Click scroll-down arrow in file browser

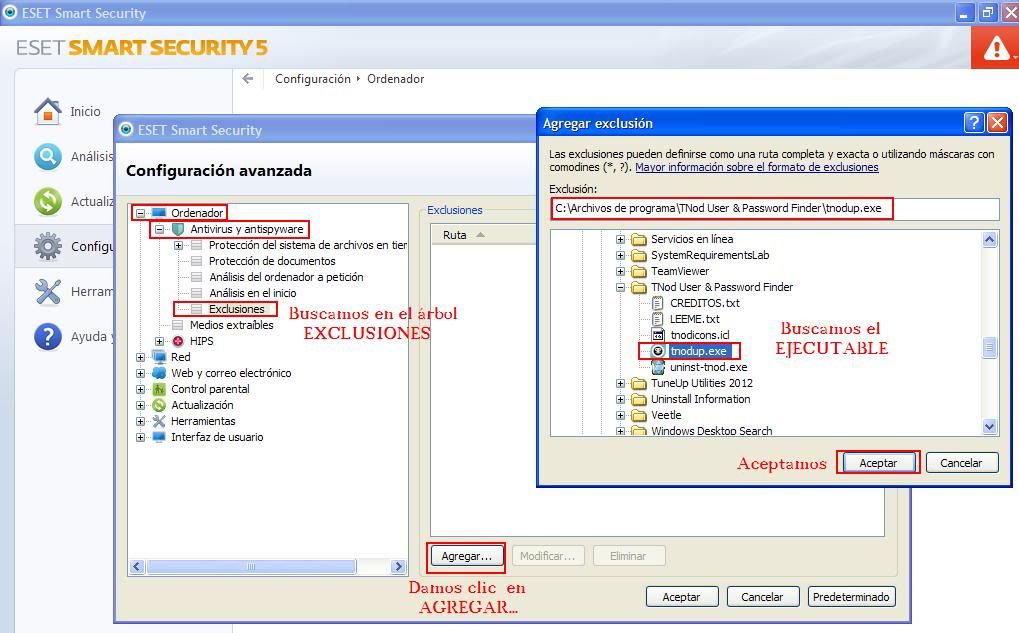[x=989, y=427]
